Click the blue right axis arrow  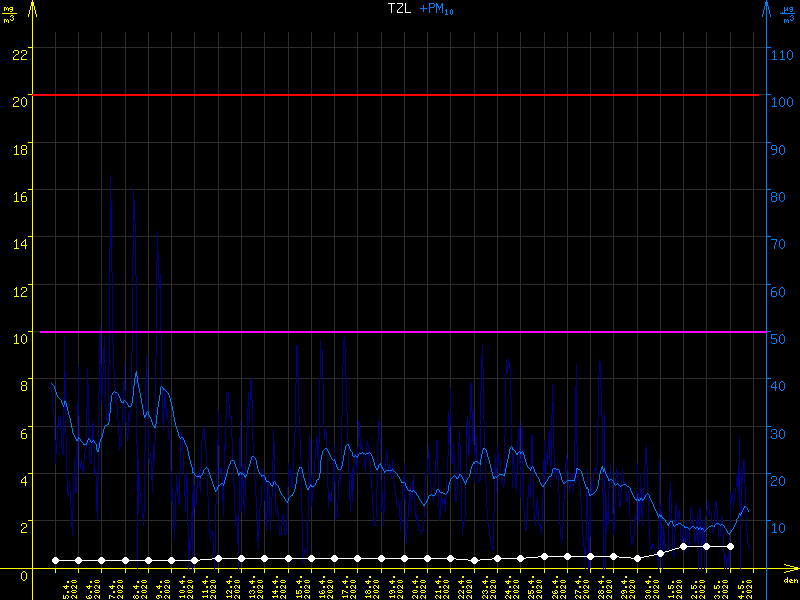pyautogui.click(x=766, y=10)
